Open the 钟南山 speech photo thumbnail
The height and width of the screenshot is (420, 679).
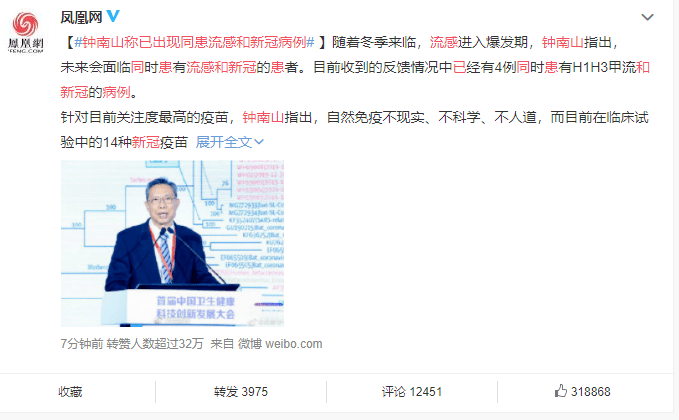(172, 243)
